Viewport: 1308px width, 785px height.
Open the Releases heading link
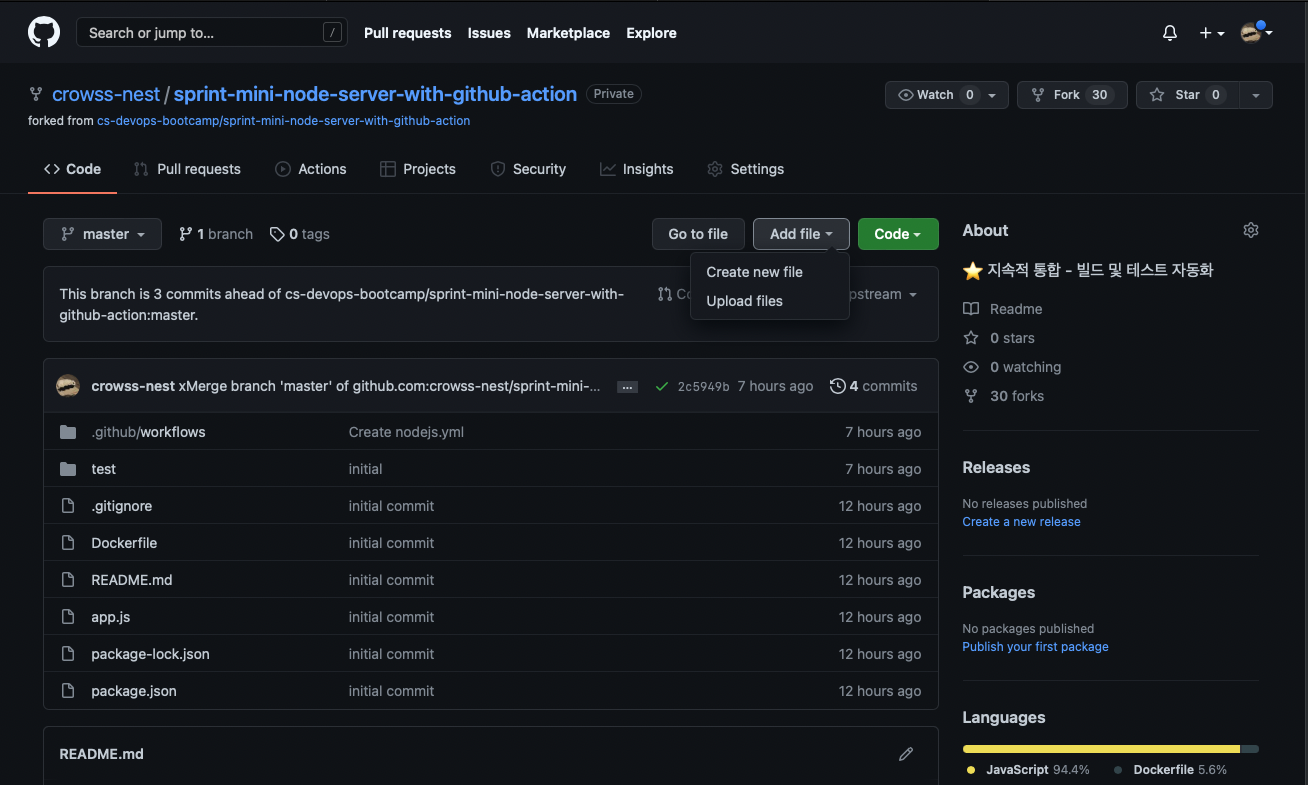[996, 467]
